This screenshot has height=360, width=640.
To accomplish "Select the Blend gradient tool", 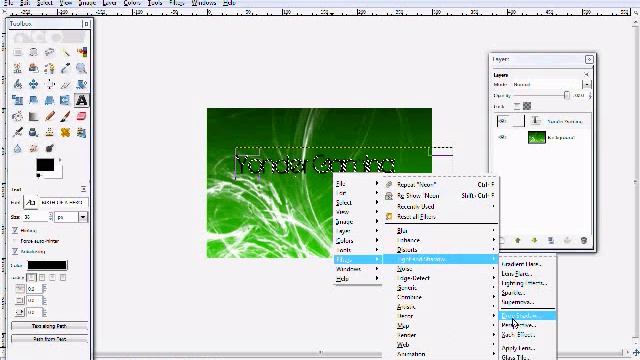I will click(x=33, y=116).
